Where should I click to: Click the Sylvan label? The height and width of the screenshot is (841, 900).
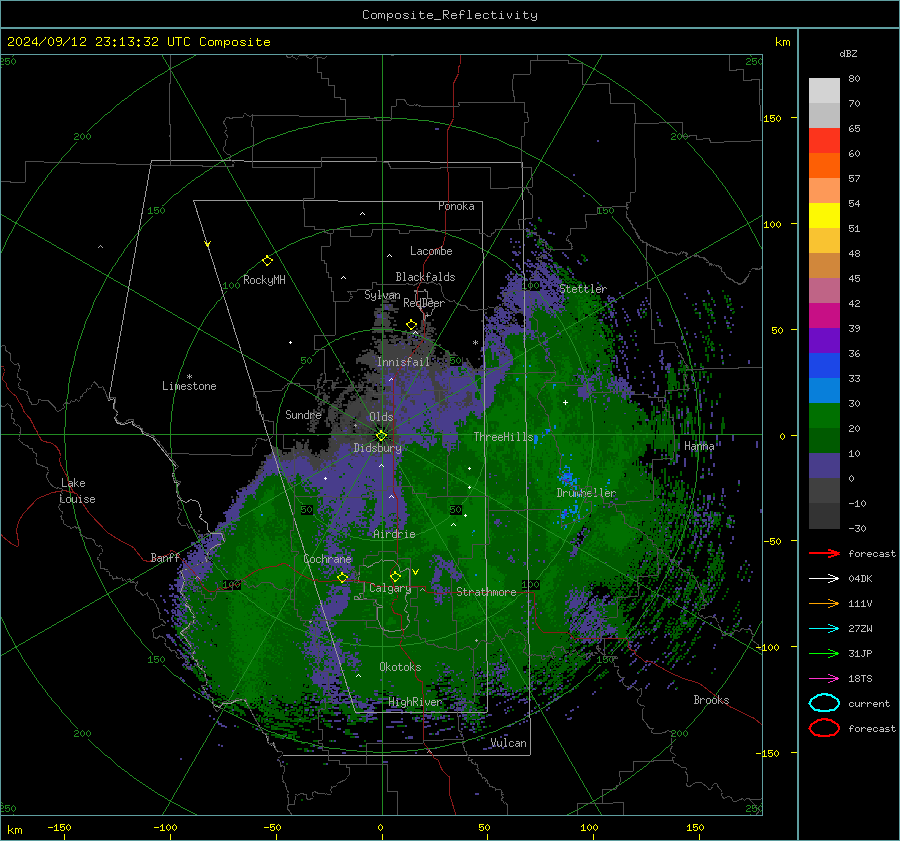(382, 295)
